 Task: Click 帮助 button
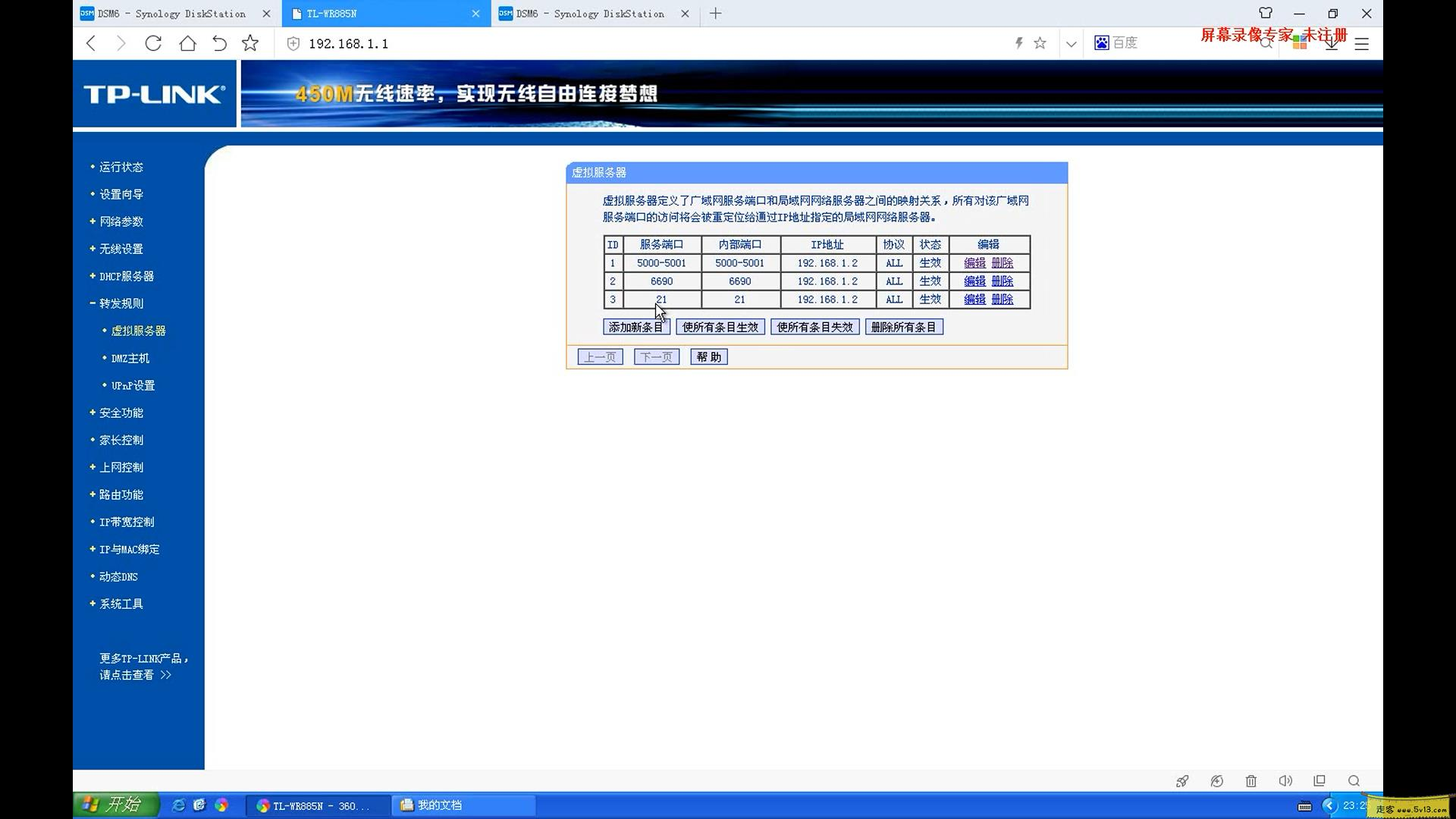click(709, 357)
